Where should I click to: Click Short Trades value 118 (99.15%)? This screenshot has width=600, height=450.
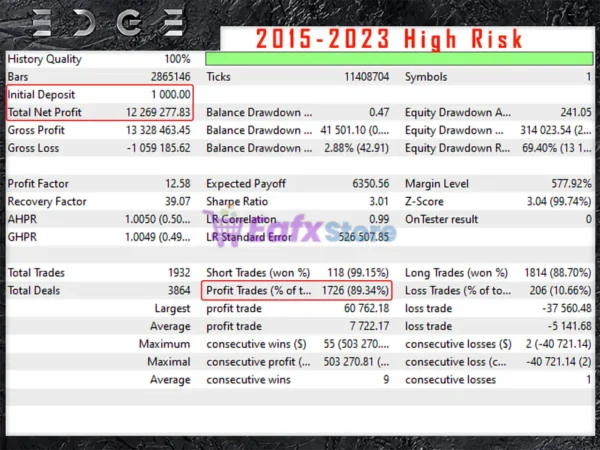(x=358, y=273)
